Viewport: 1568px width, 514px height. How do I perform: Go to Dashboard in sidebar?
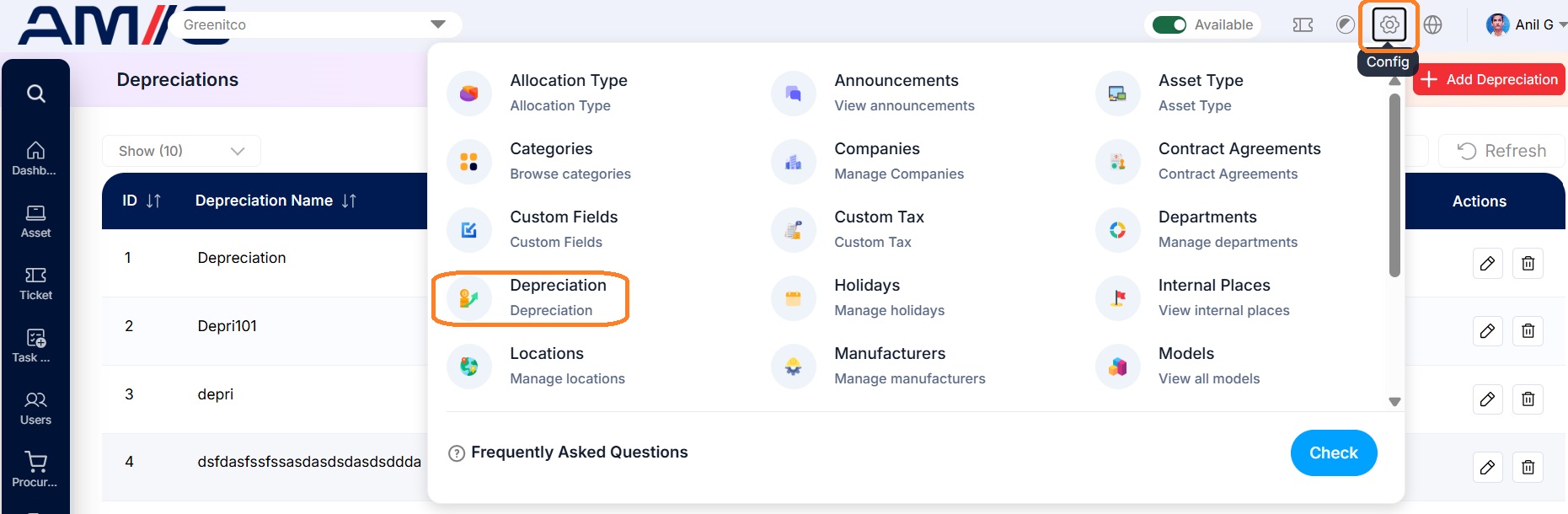(x=35, y=158)
